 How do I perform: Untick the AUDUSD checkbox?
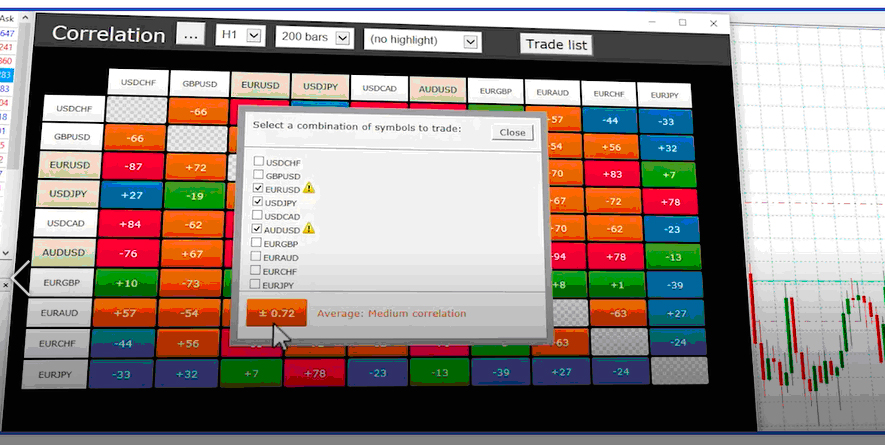[x=257, y=229]
